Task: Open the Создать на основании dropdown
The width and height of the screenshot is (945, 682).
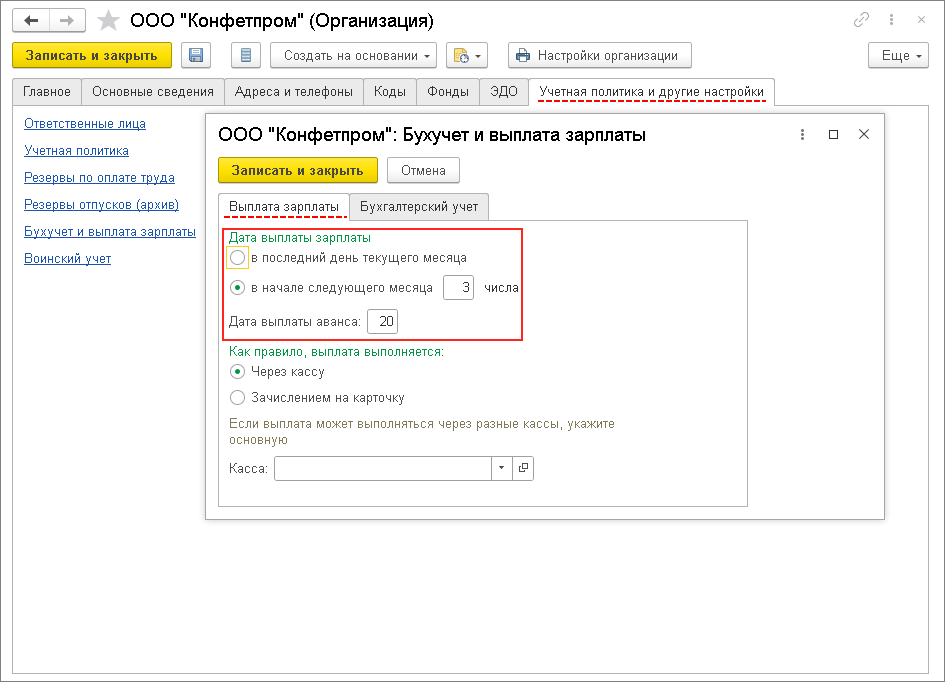Action: [x=353, y=55]
